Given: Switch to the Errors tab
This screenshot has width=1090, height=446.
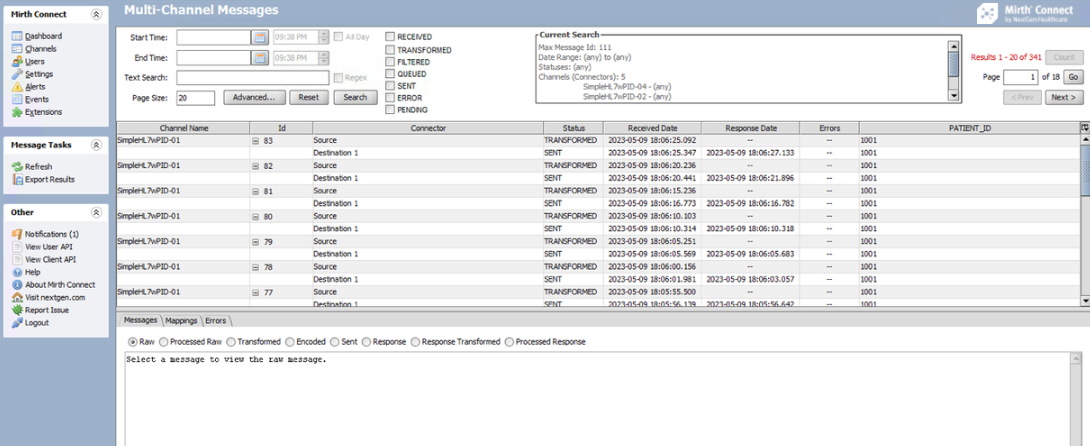Looking at the screenshot, I should (216, 321).
